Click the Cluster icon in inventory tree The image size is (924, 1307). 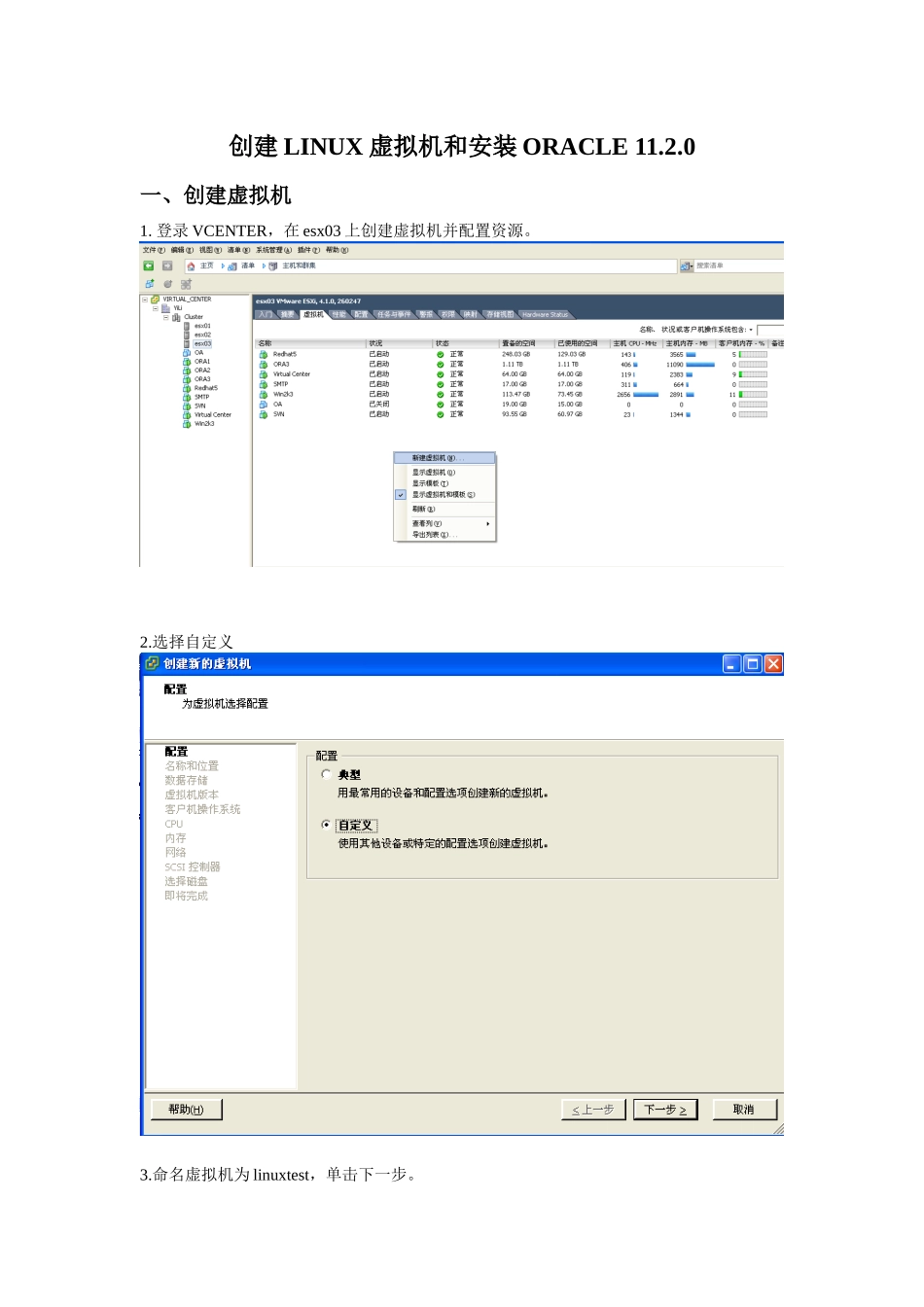coord(176,317)
